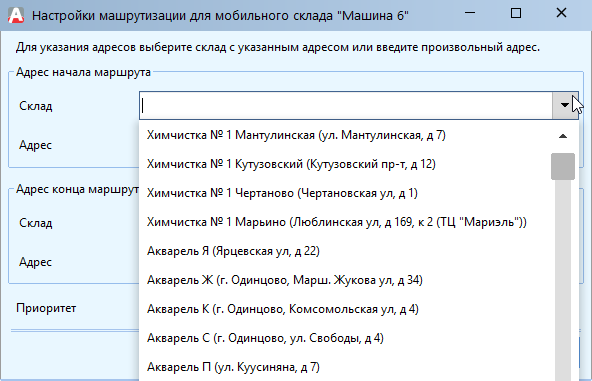
Task: Open the start route Склад dropdown arrow
Action: (x=565, y=105)
